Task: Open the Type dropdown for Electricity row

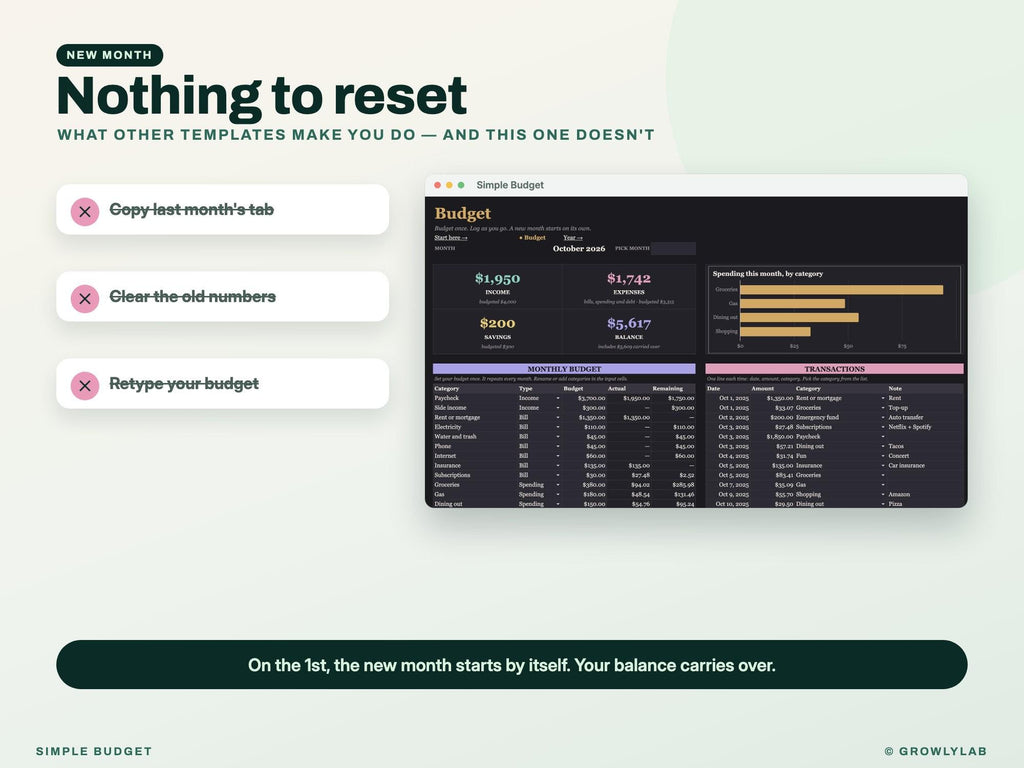Action: click(x=558, y=427)
